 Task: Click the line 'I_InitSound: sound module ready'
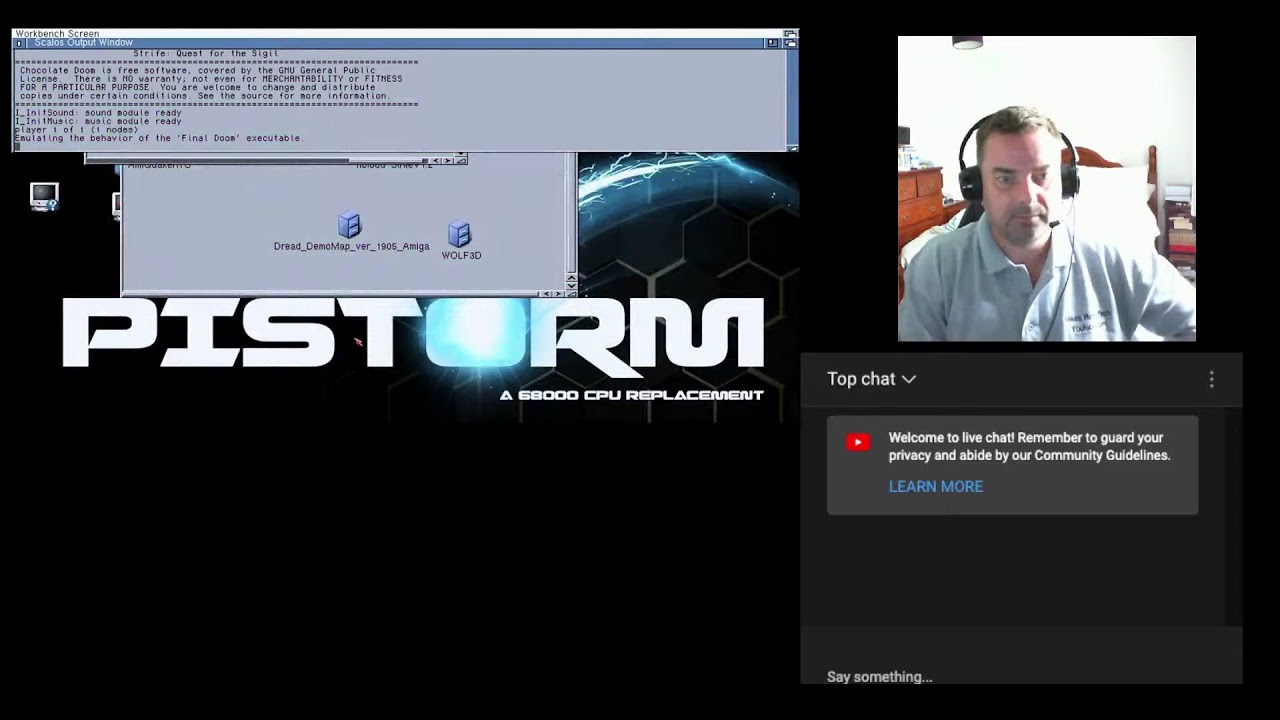[99, 113]
